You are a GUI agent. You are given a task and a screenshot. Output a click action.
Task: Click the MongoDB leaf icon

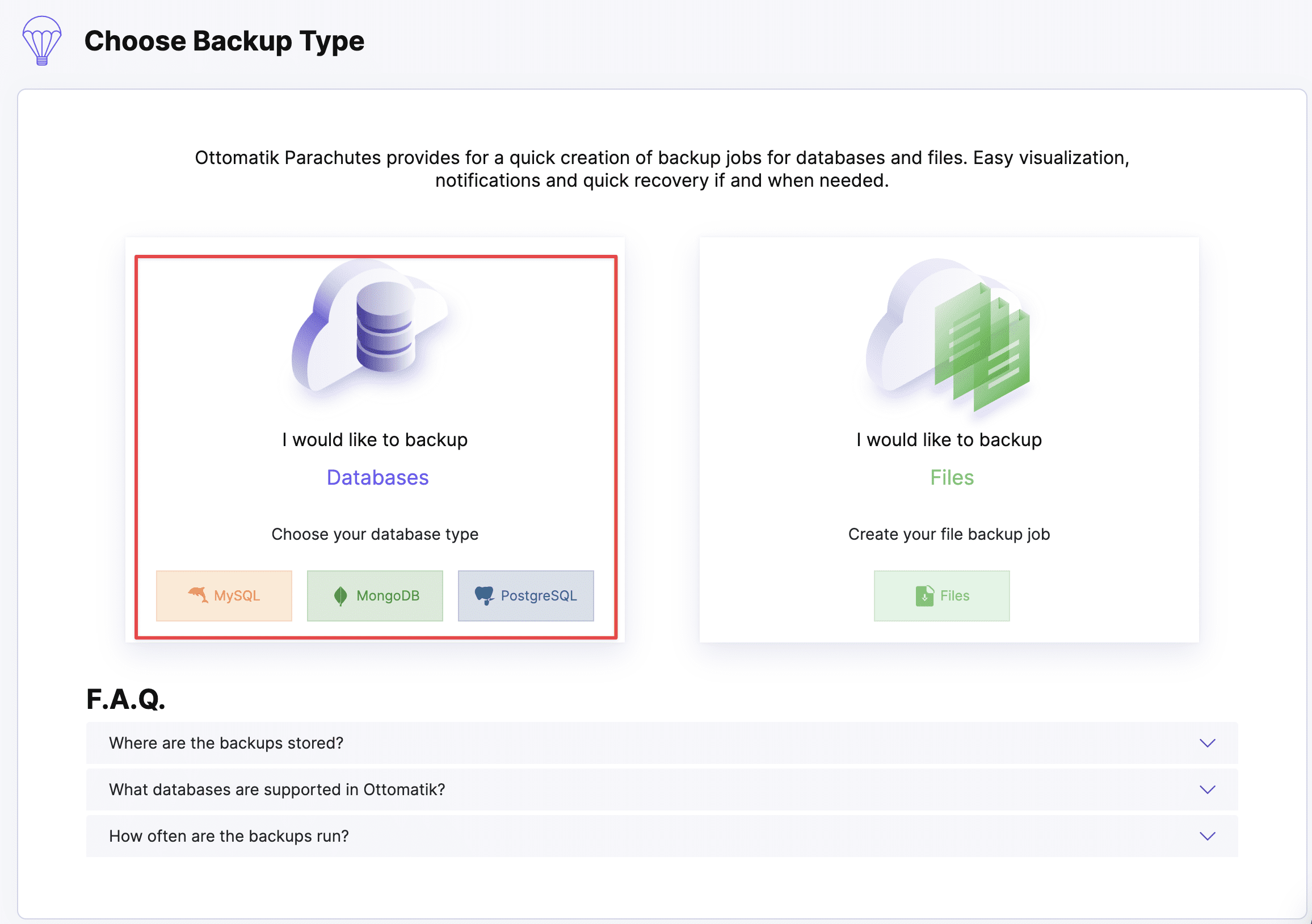pyautogui.click(x=340, y=595)
